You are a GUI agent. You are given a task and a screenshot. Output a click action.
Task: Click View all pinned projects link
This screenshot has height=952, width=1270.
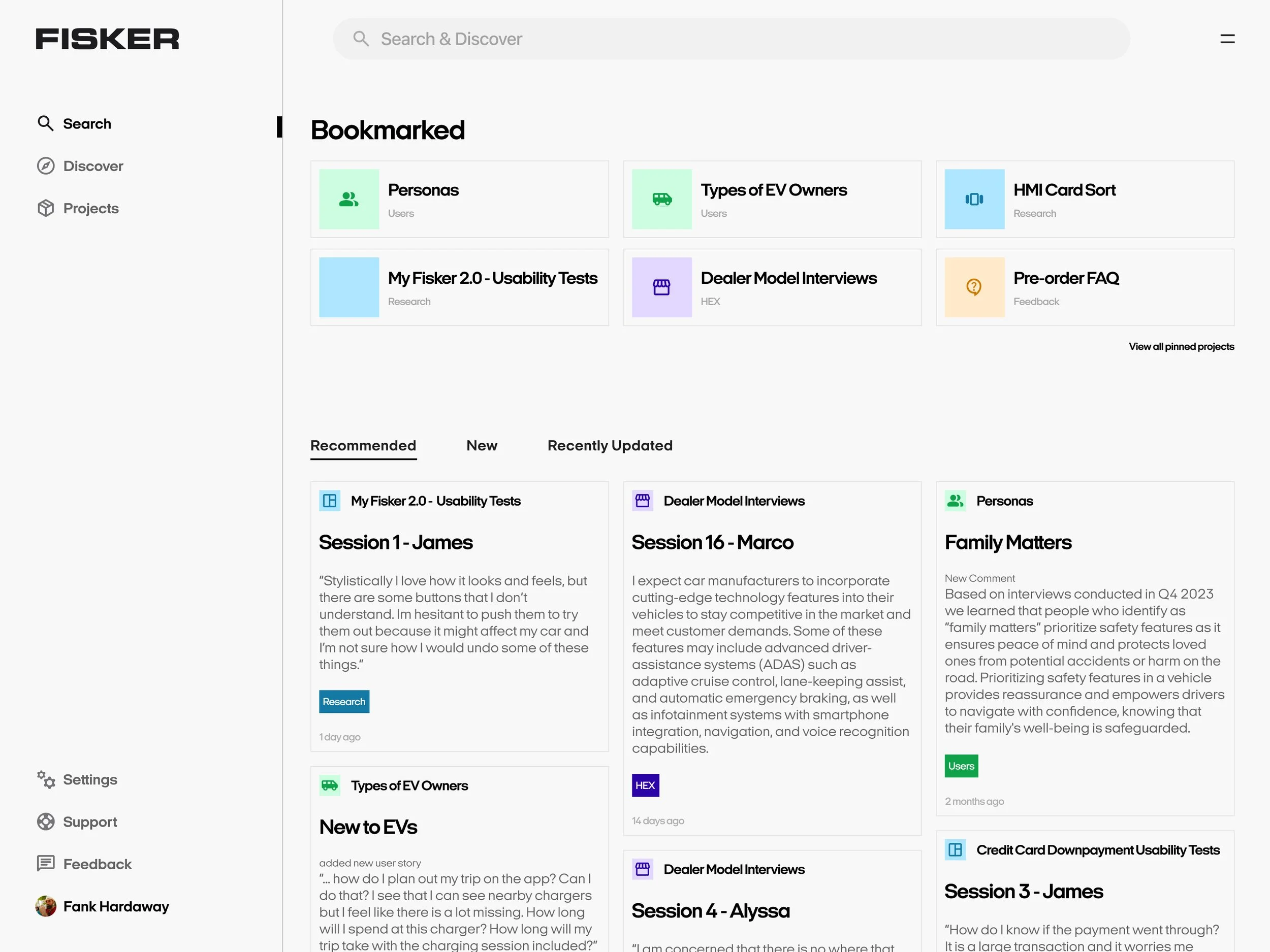(1181, 347)
